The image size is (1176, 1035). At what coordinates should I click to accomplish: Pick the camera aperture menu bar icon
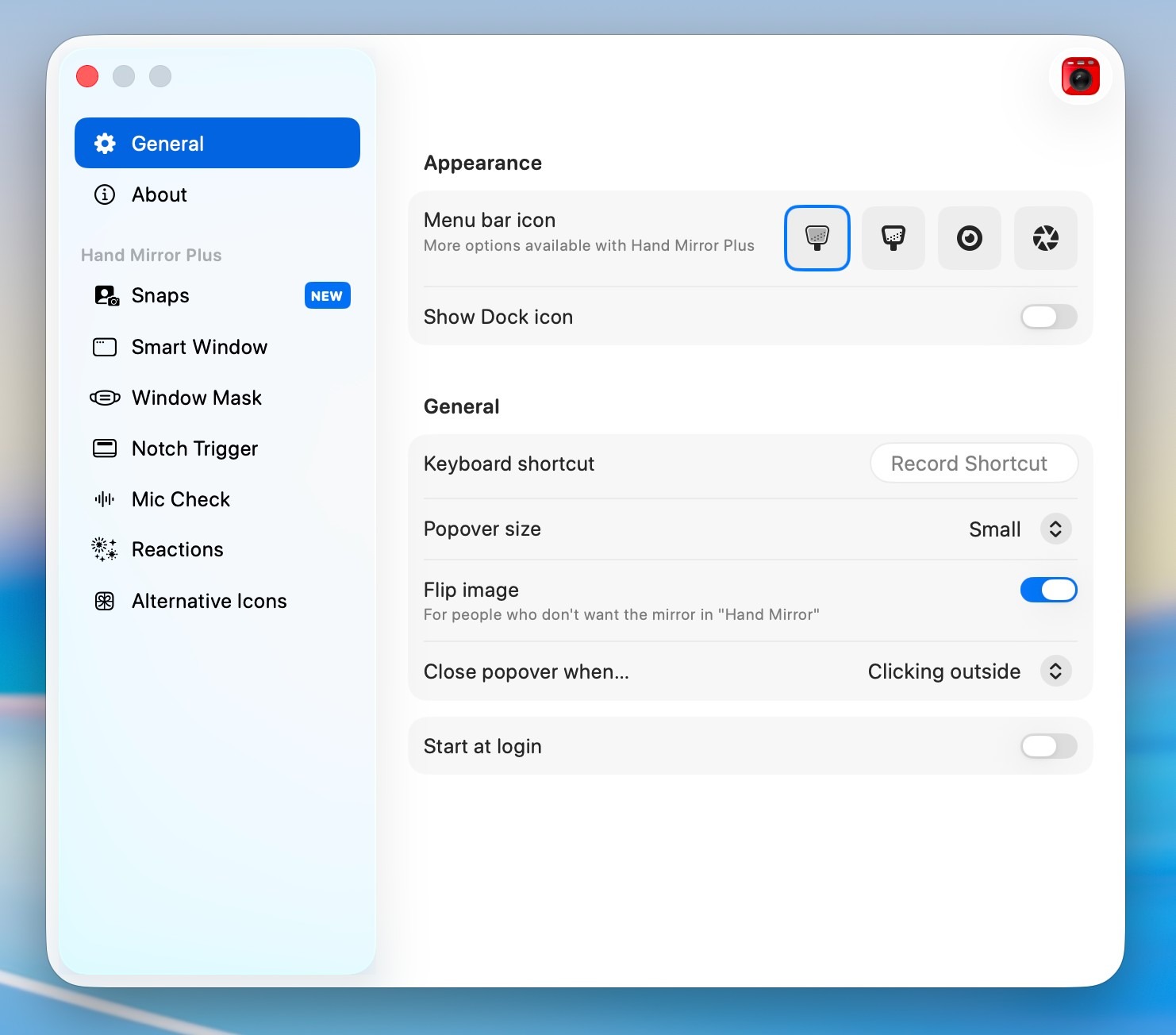tap(1046, 238)
